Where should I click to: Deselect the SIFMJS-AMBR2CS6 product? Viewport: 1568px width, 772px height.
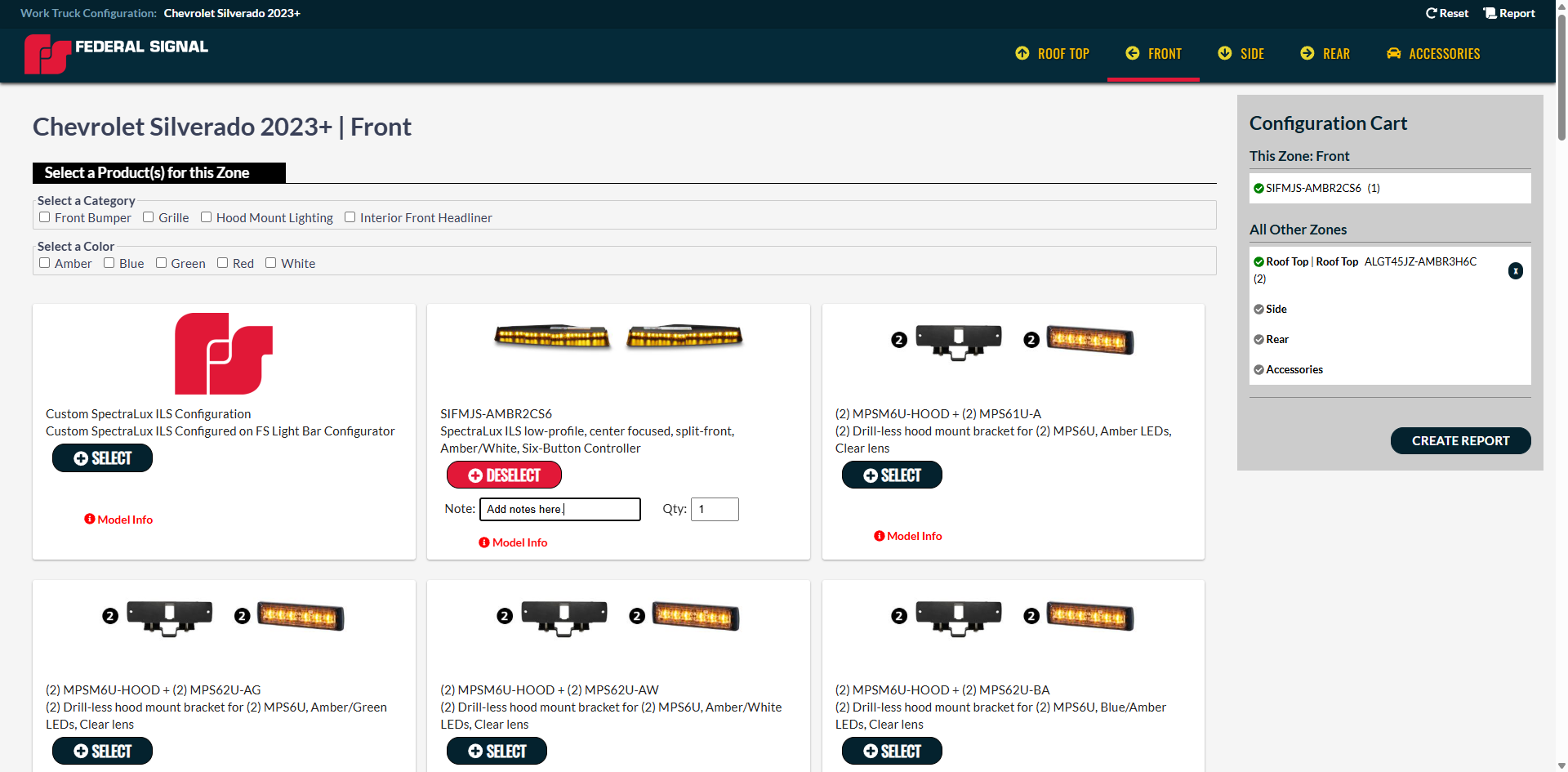[x=504, y=475]
